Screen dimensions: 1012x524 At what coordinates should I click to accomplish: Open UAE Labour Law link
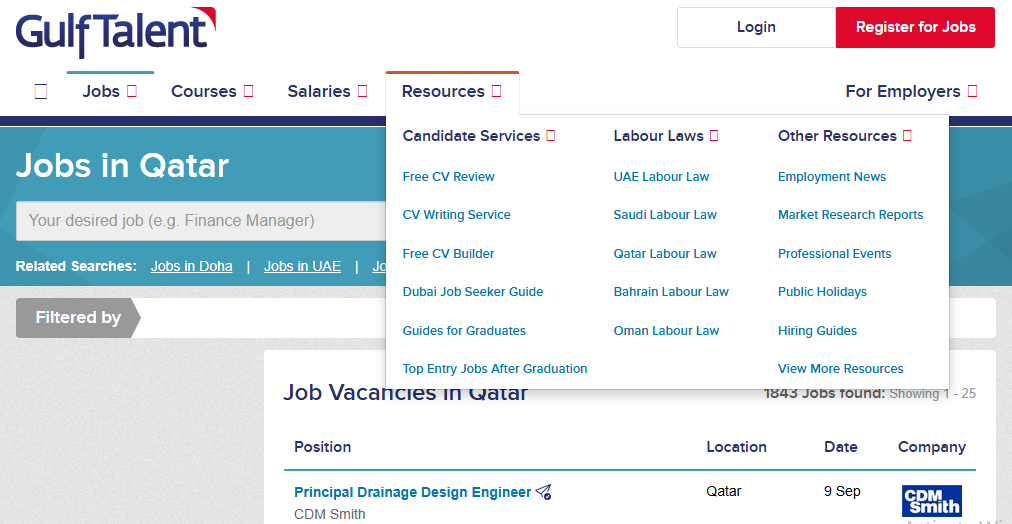tap(662, 177)
